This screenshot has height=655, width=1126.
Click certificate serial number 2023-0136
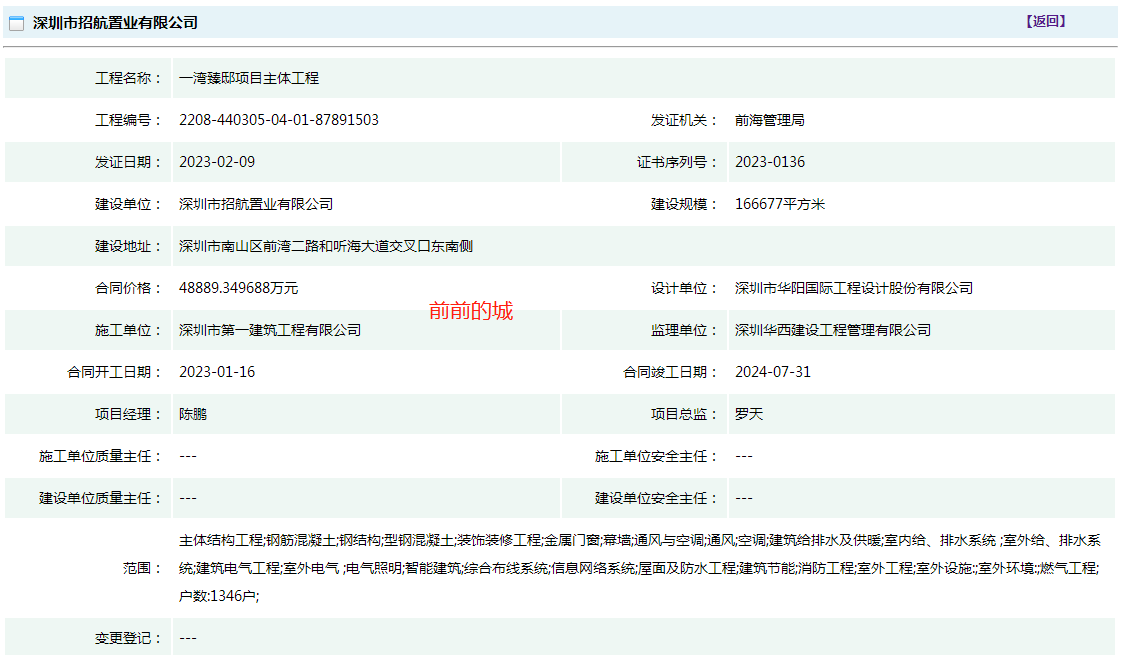point(769,162)
